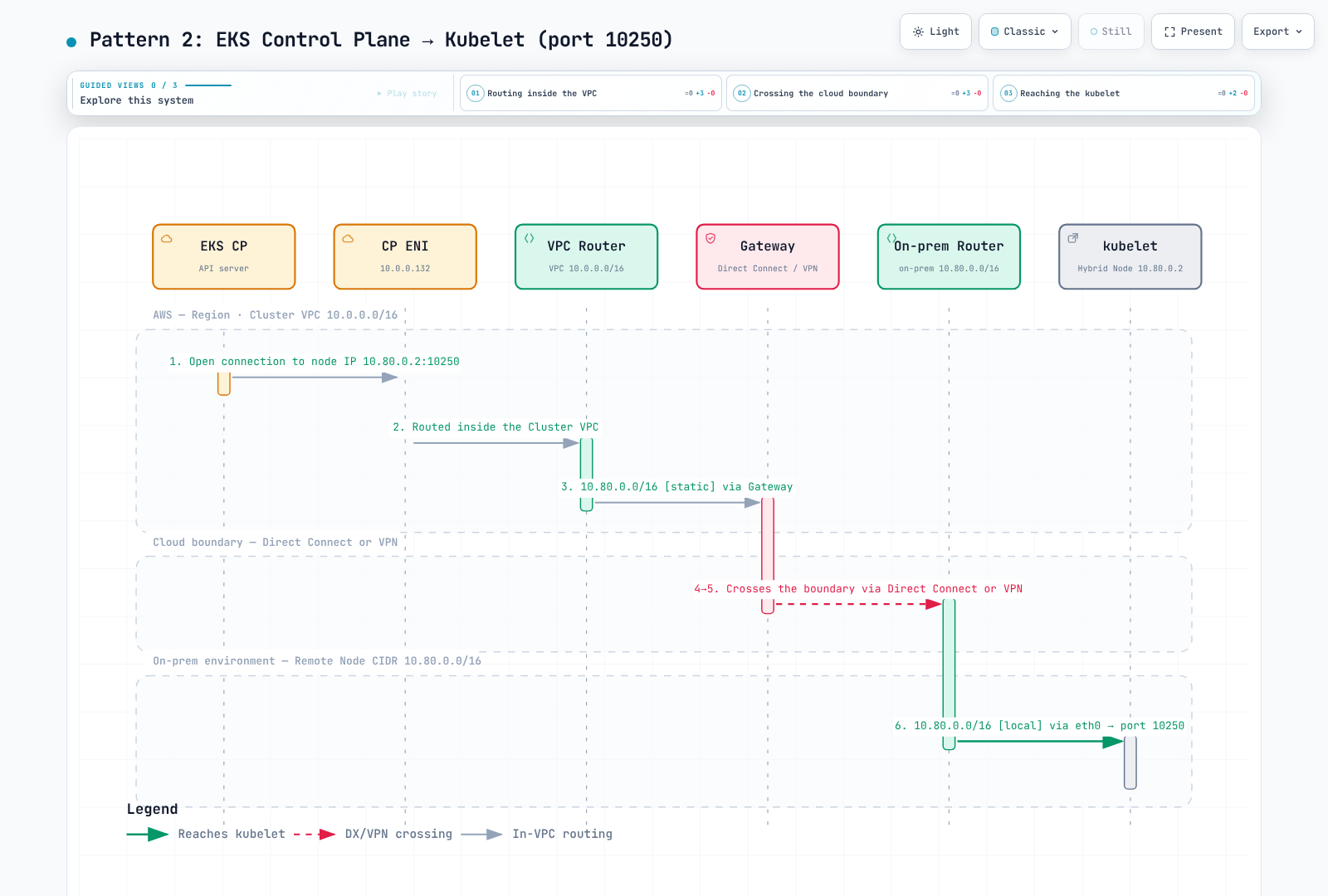Click the red dashed DX/VPN crossing legend arrow
The height and width of the screenshot is (896, 1328).
click(315, 835)
